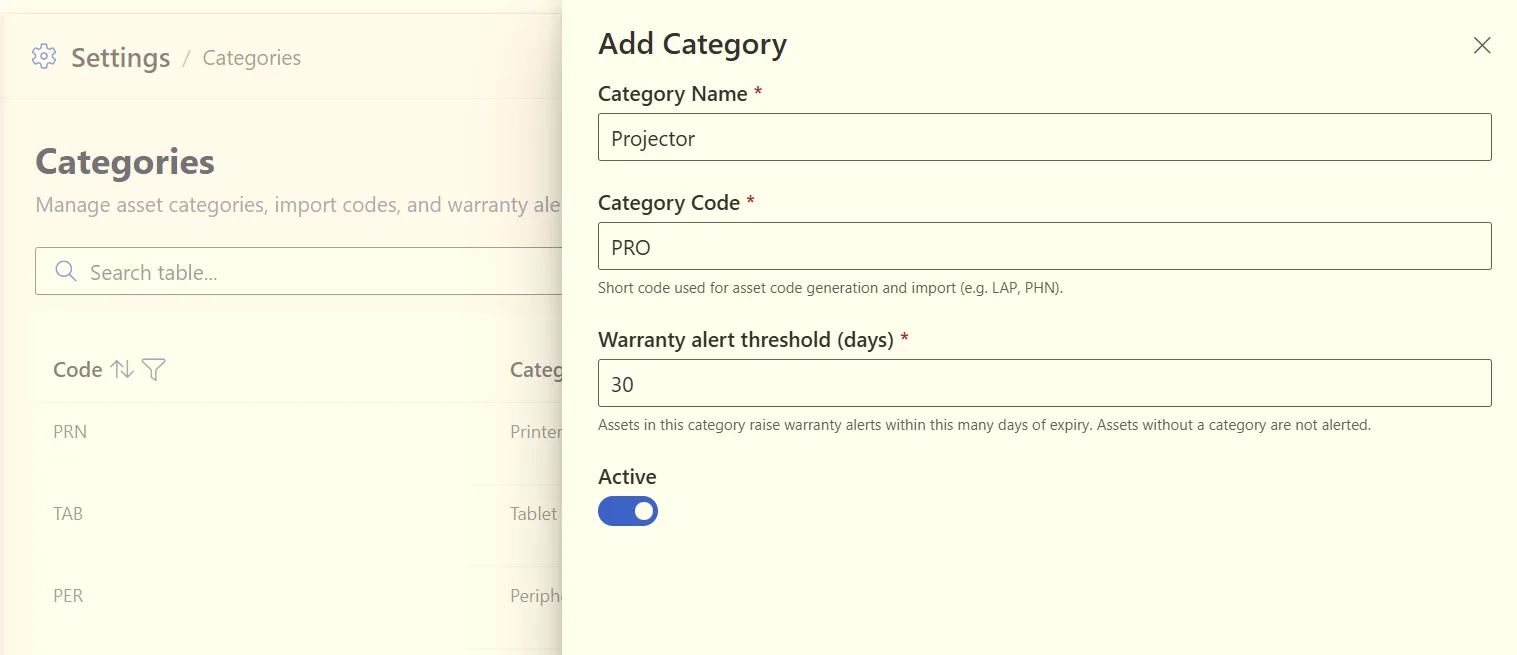Click the Active label
Viewport: 1517px width, 655px height.
[x=627, y=477]
